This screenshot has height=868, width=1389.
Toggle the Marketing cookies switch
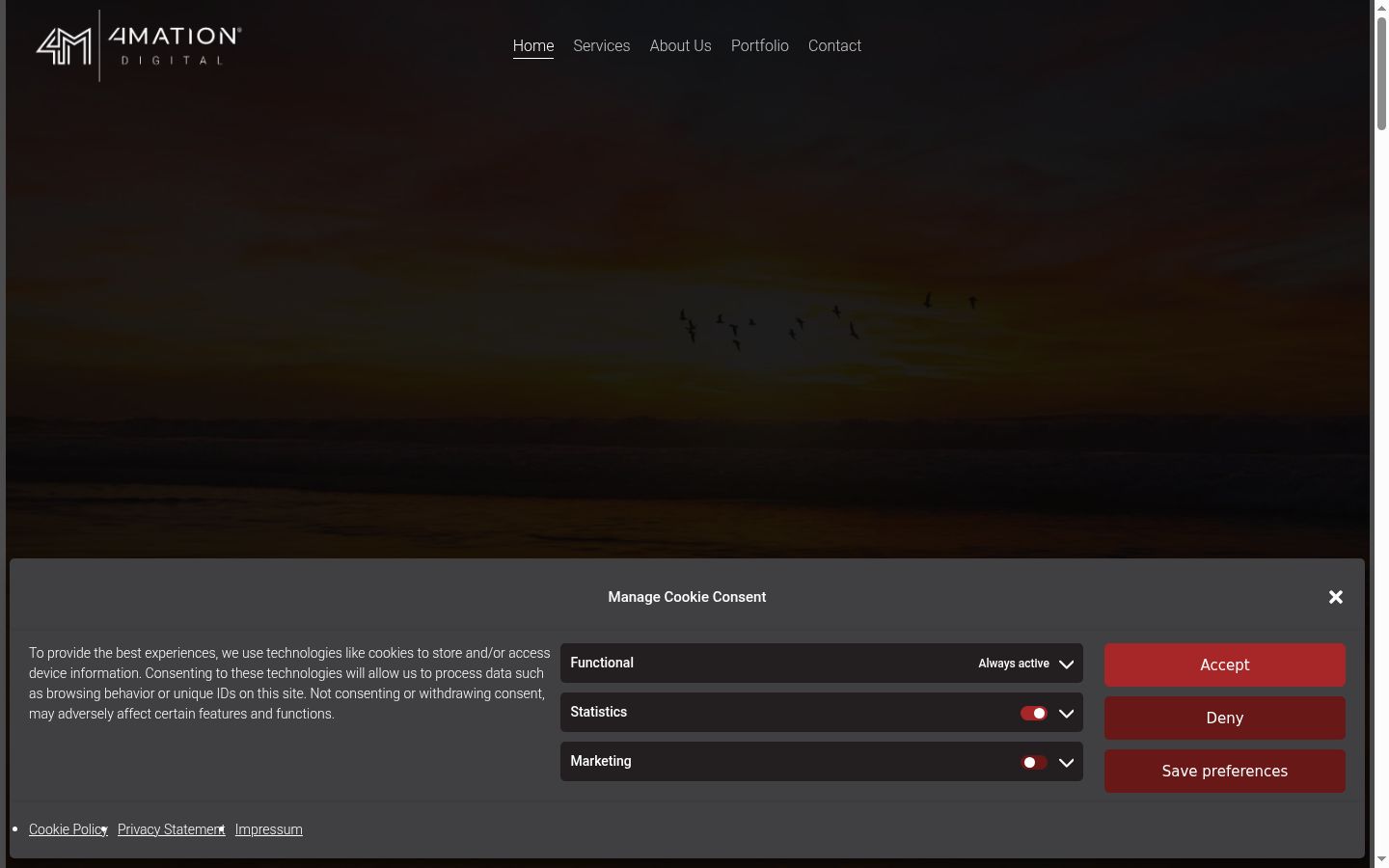(1034, 763)
